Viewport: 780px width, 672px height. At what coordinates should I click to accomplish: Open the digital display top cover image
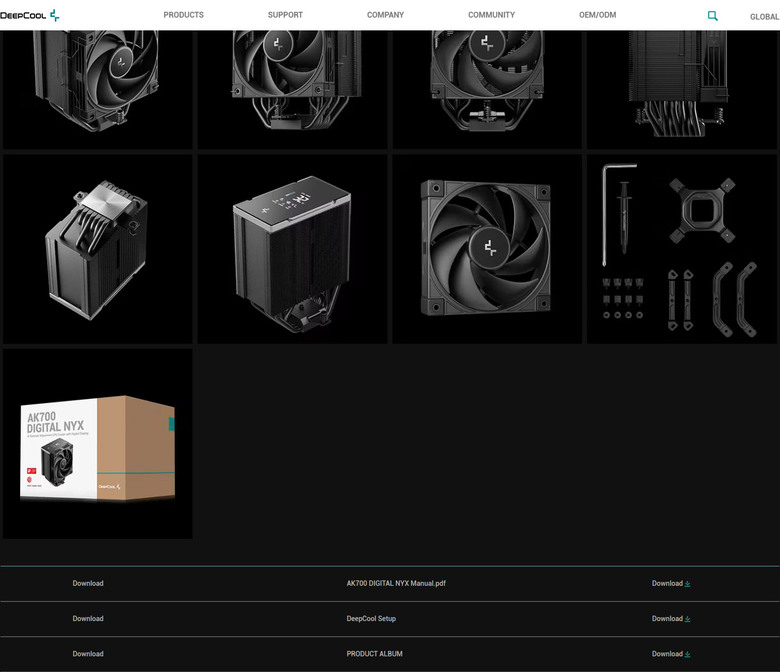[292, 249]
